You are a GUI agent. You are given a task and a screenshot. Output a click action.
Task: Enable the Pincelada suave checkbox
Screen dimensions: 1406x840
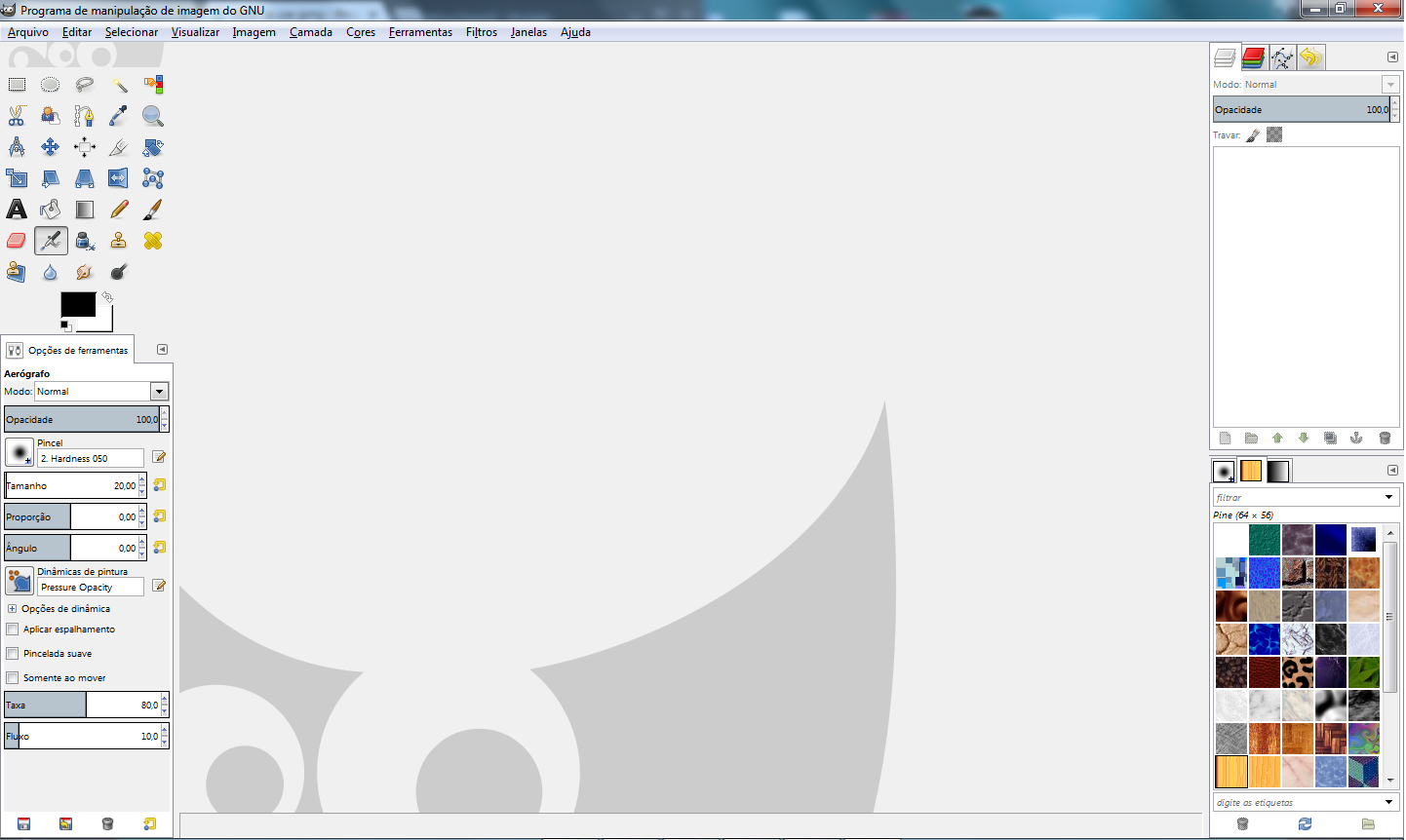[x=13, y=654]
